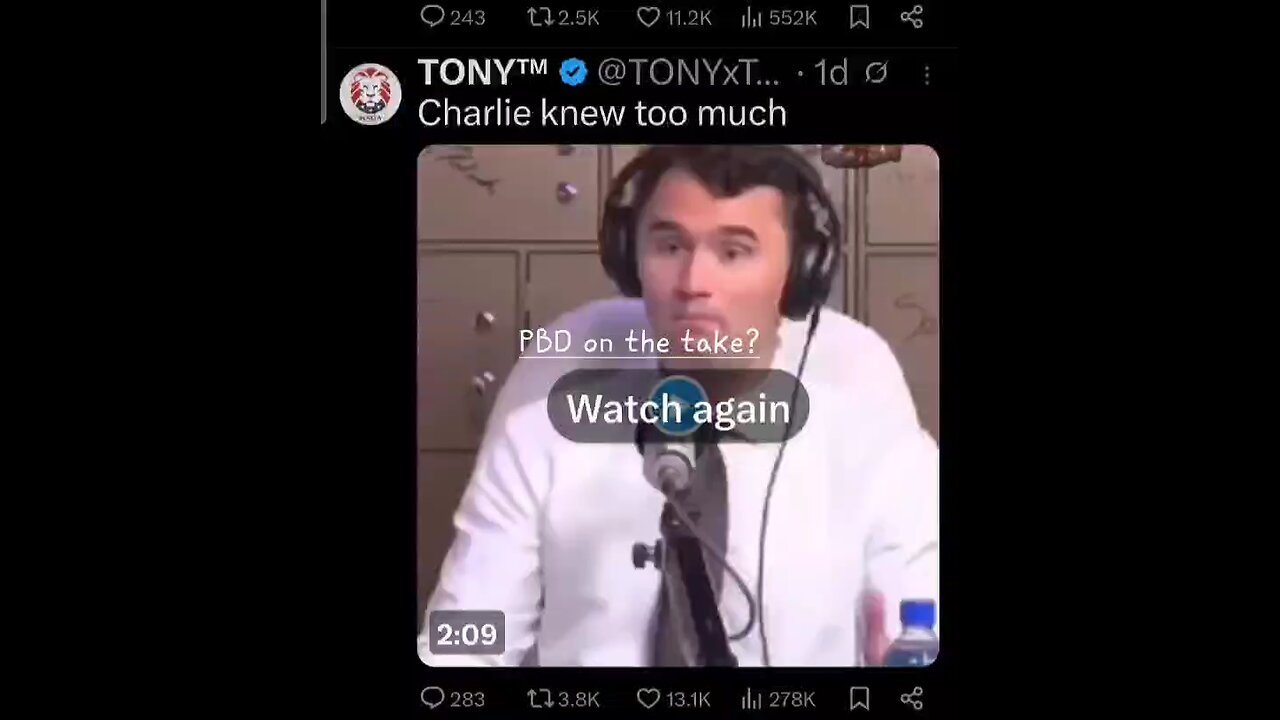Screen dimensions: 1280x720
Task: Open TONY's lion profile avatar
Action: tap(370, 95)
